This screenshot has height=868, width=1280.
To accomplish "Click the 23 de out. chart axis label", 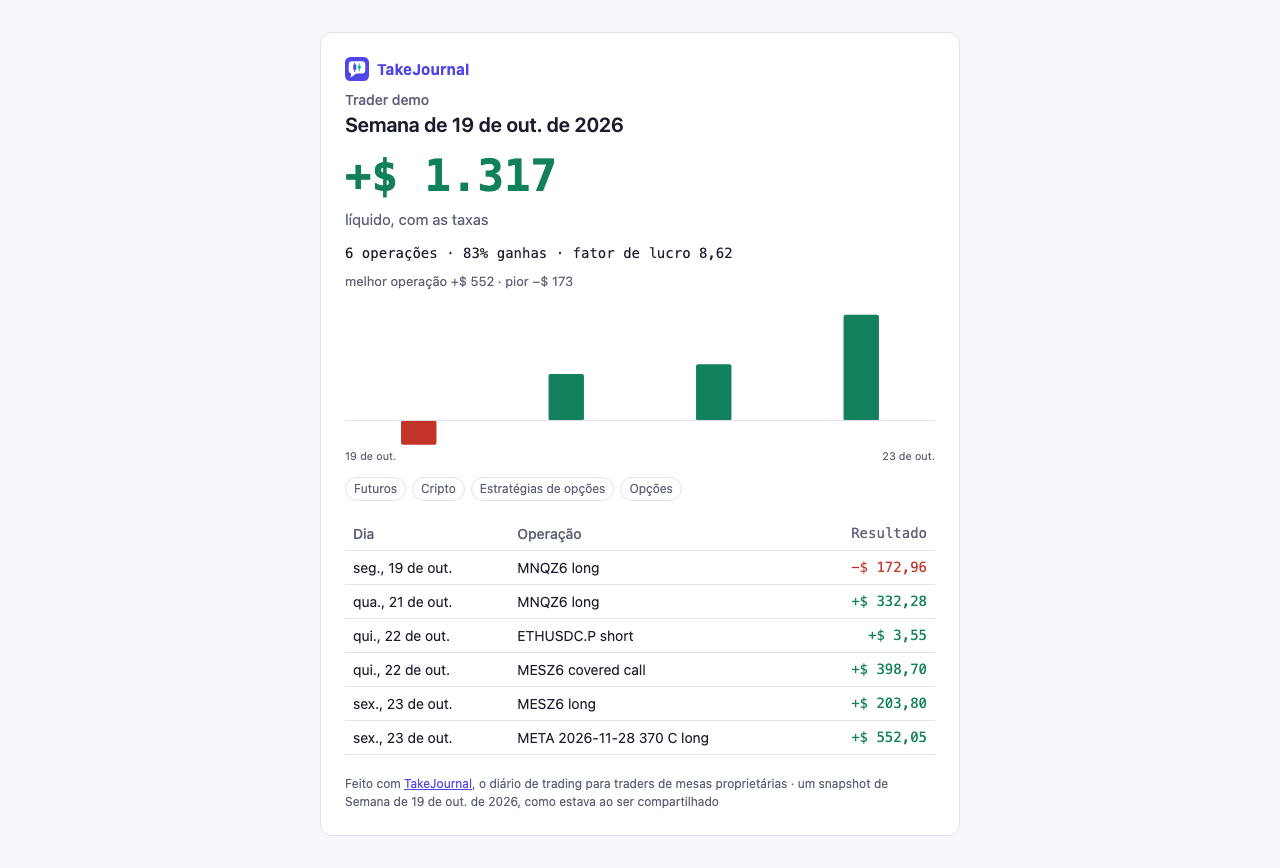I will pyautogui.click(x=908, y=456).
